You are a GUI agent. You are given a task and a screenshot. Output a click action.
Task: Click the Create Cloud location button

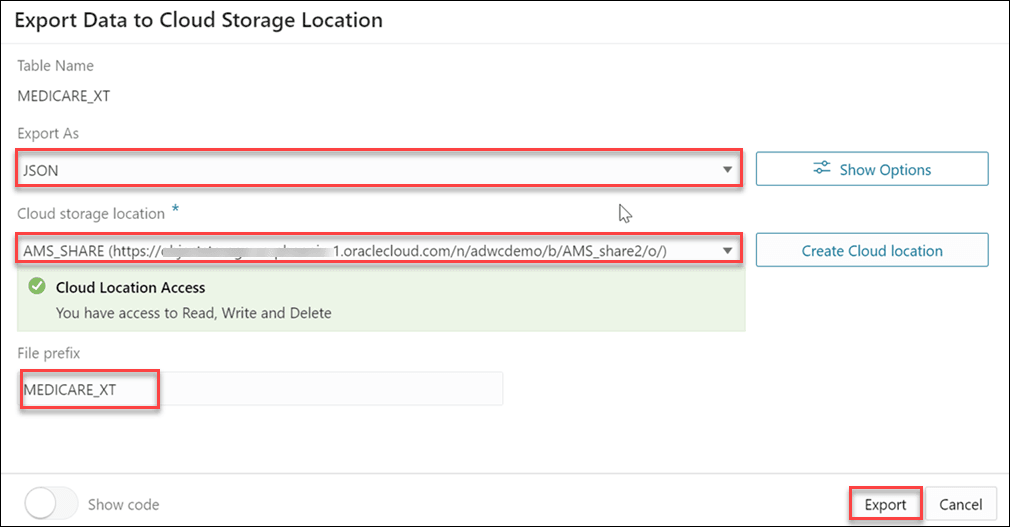pyautogui.click(x=871, y=250)
